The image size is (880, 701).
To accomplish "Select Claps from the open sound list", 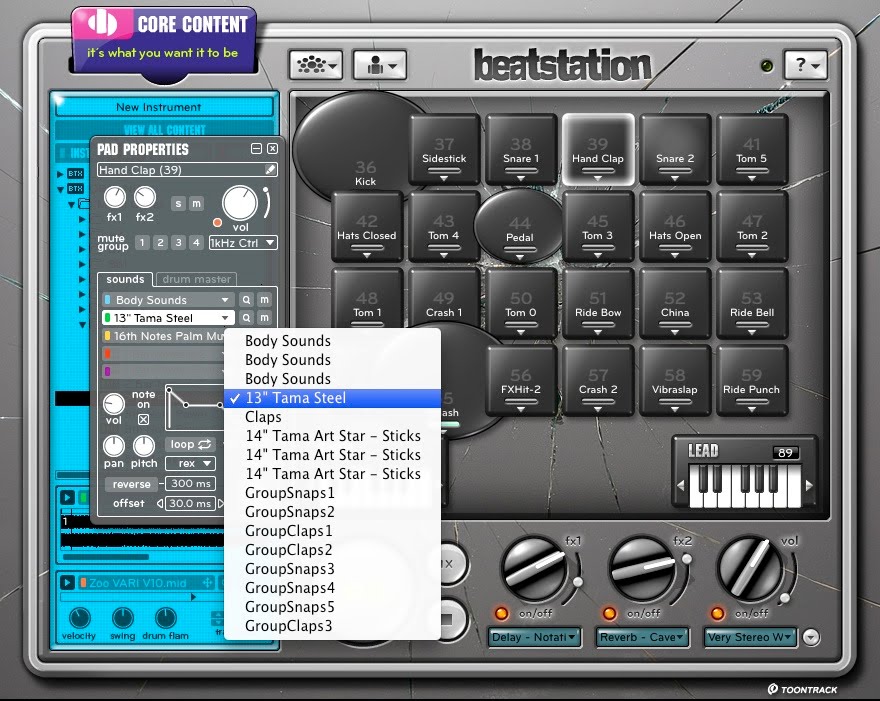I will (263, 417).
